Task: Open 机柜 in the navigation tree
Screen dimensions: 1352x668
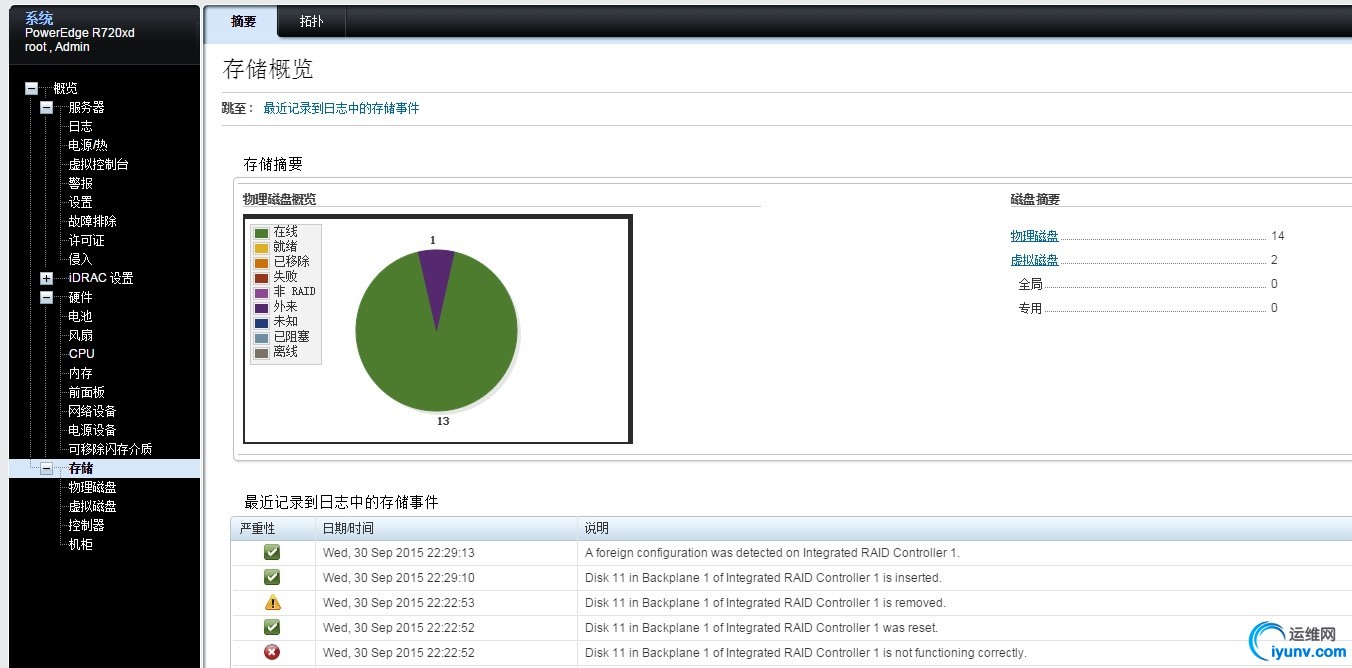Action: point(80,544)
